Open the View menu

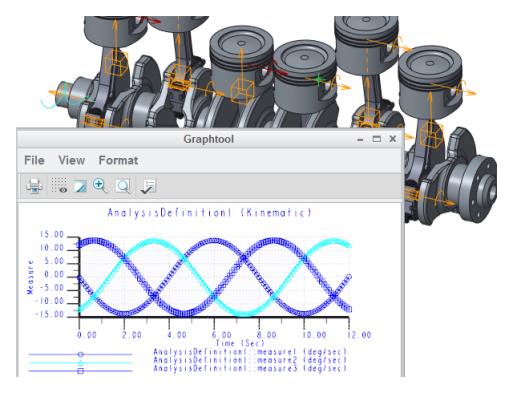(x=71, y=160)
